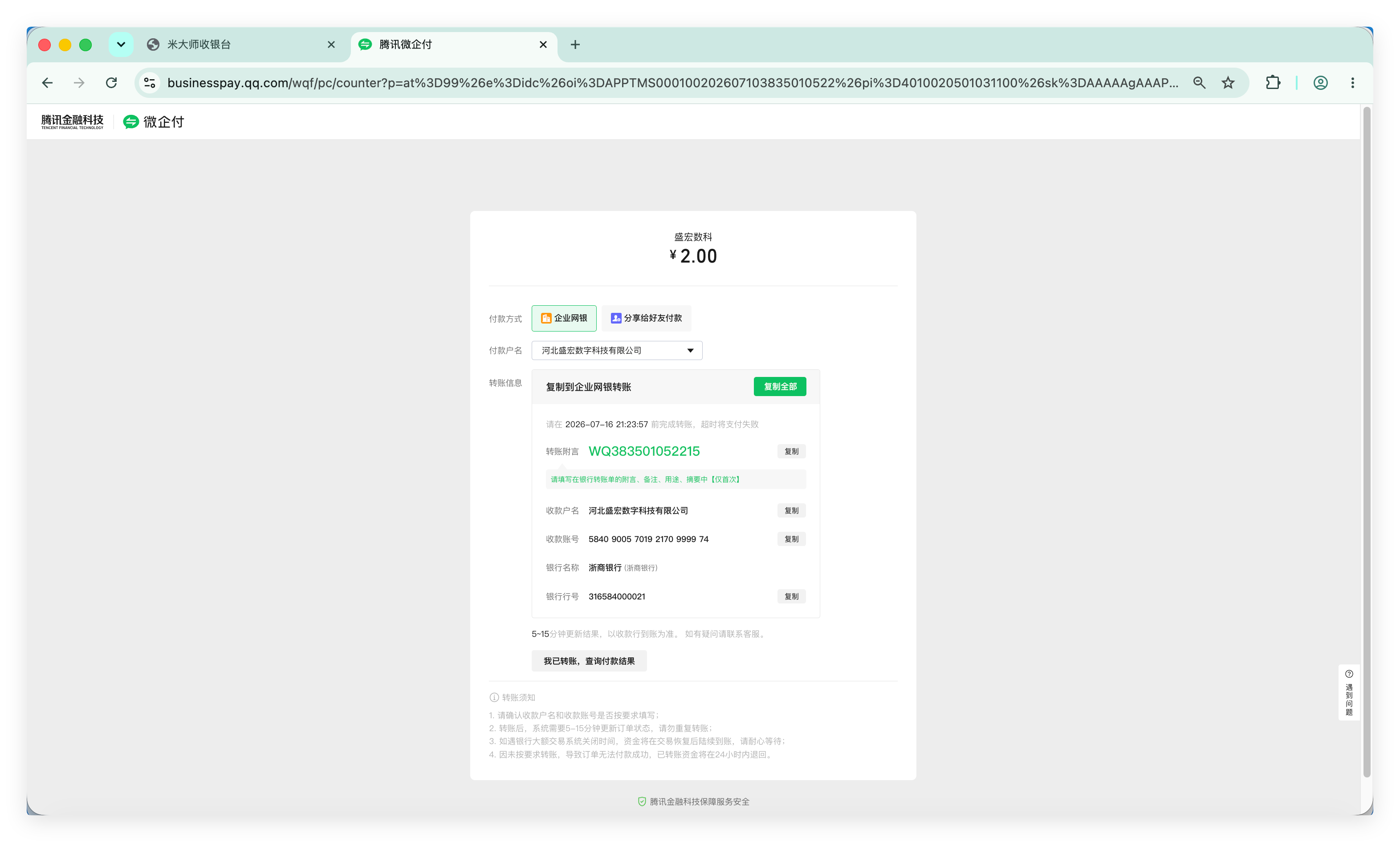Click the 腾讯金融科技保障服务安全 shield icon
Image resolution: width=1400 pixels, height=842 pixels.
click(642, 802)
